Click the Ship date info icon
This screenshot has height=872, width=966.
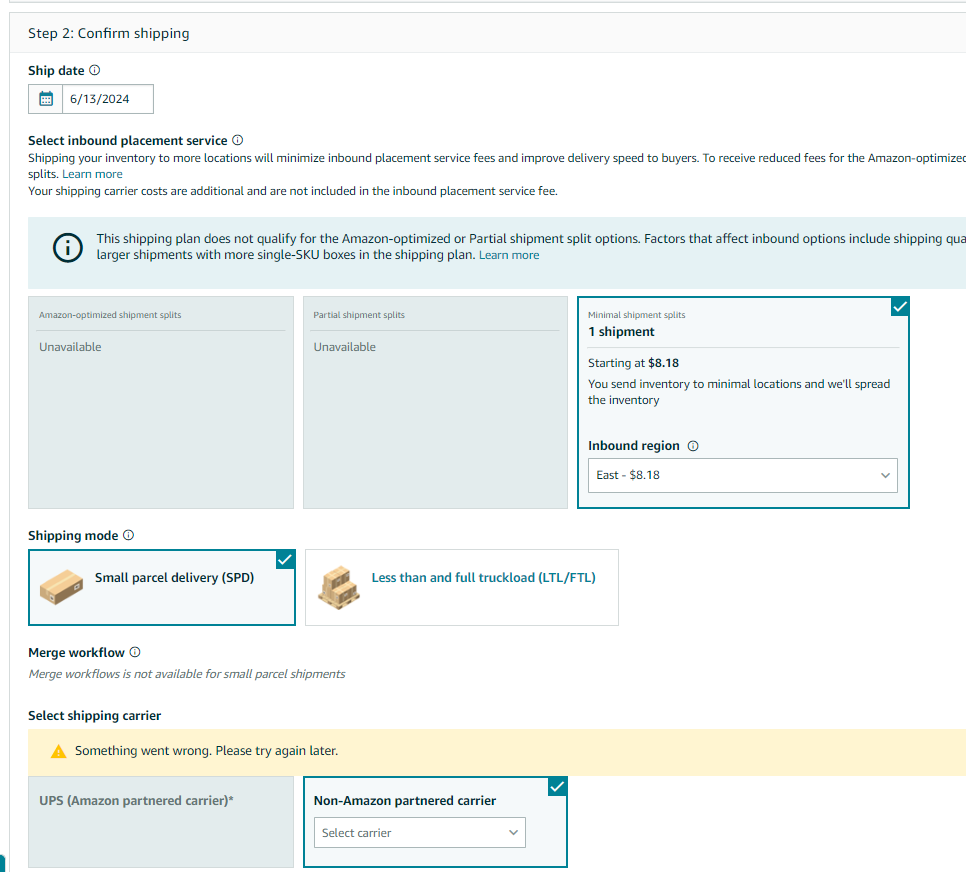click(x=94, y=70)
